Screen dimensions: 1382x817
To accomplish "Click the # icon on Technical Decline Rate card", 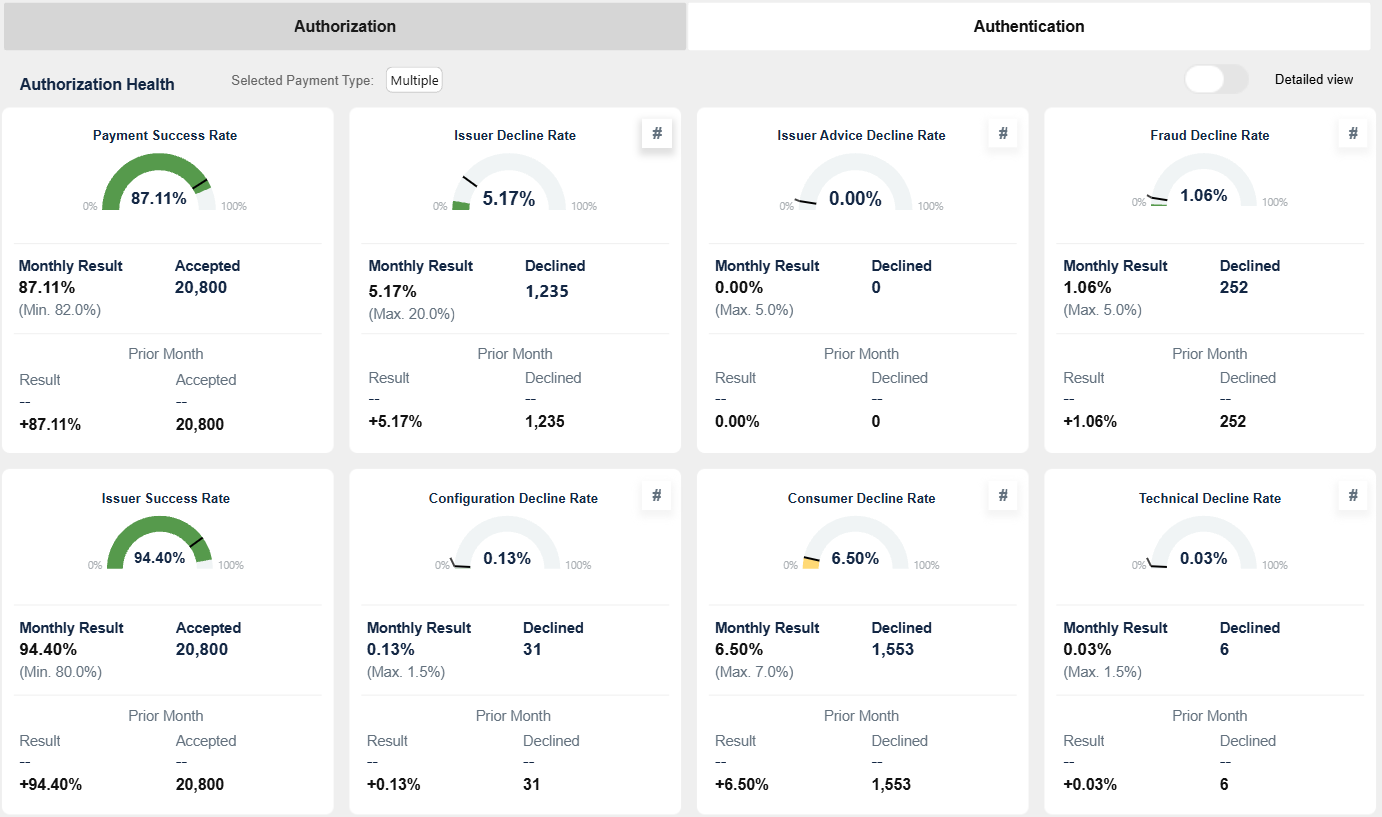I will click(1353, 495).
